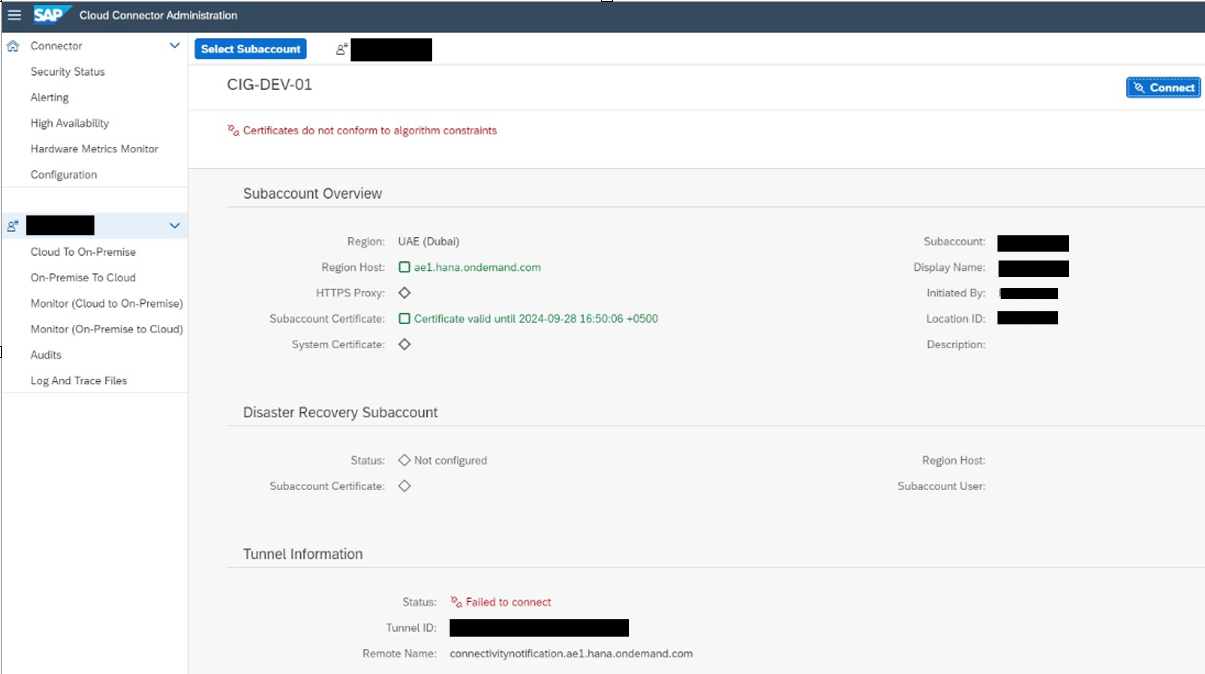Open On-Premise To Cloud settings
This screenshot has height=674, width=1205.
click(x=83, y=278)
